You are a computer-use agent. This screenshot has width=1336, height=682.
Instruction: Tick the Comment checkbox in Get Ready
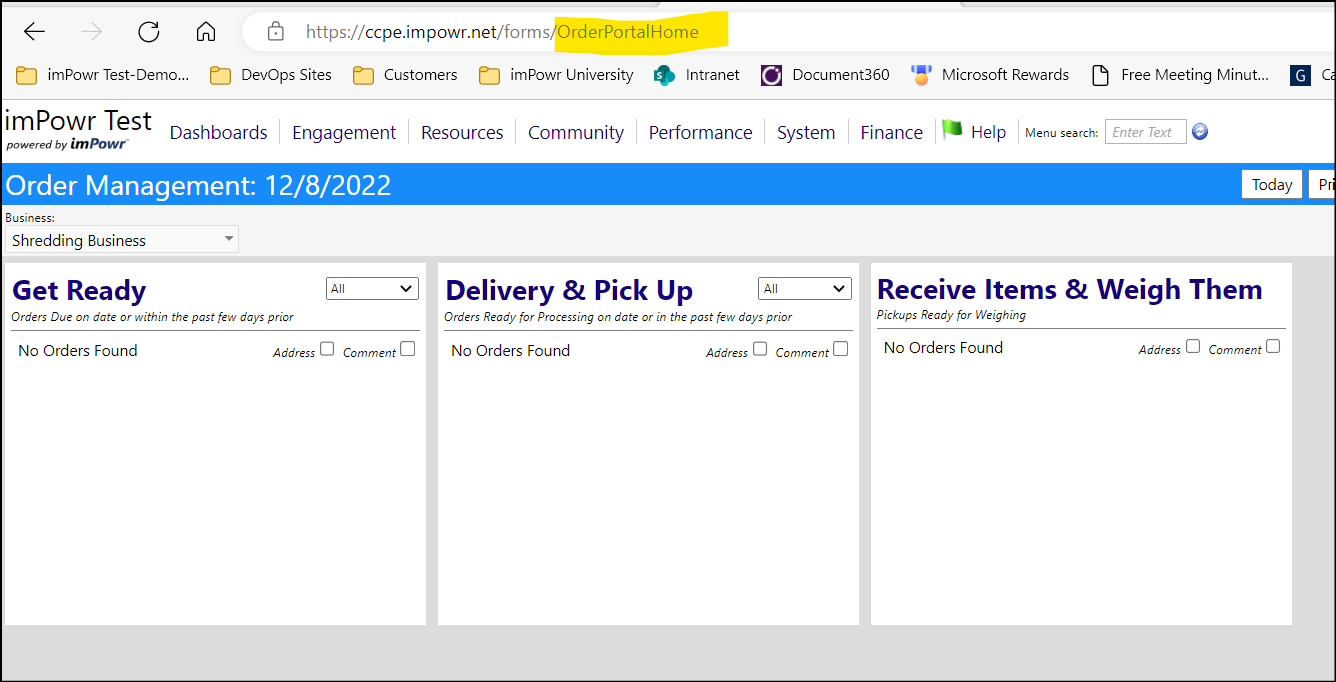click(407, 349)
